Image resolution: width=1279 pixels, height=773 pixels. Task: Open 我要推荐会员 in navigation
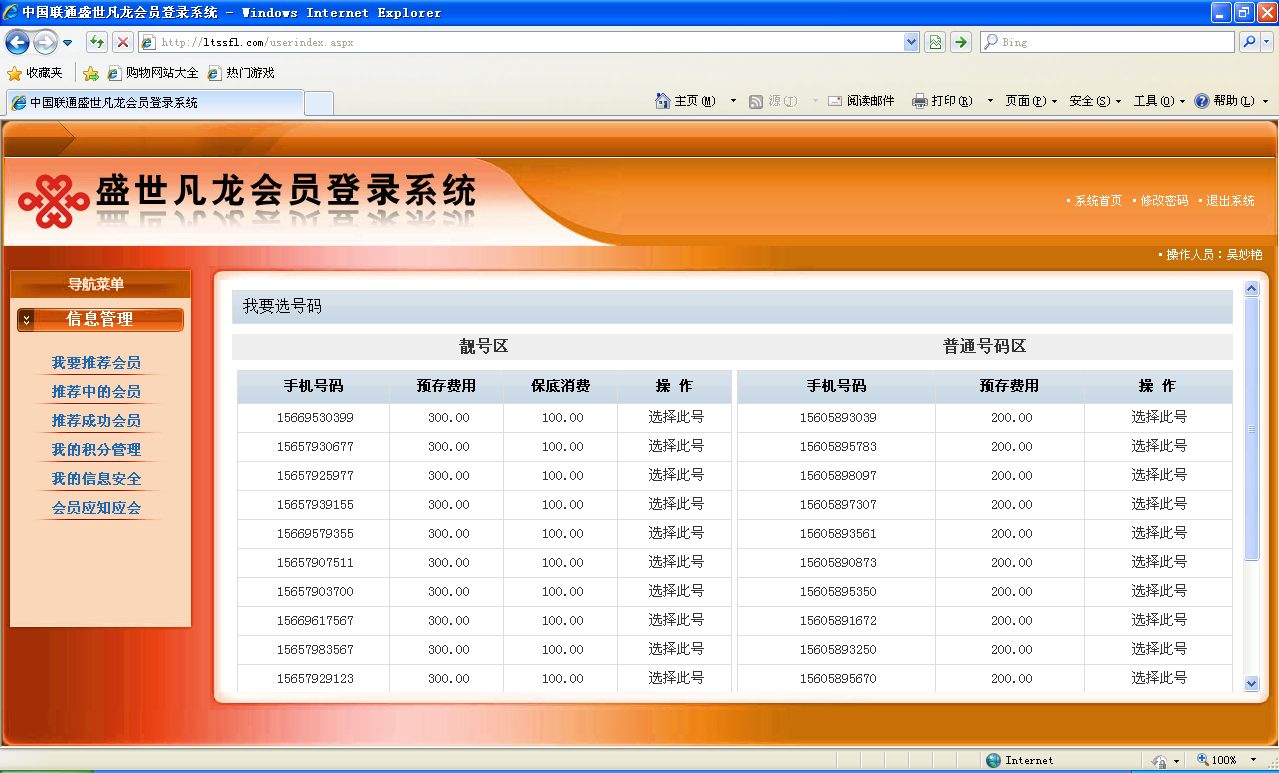coord(96,363)
